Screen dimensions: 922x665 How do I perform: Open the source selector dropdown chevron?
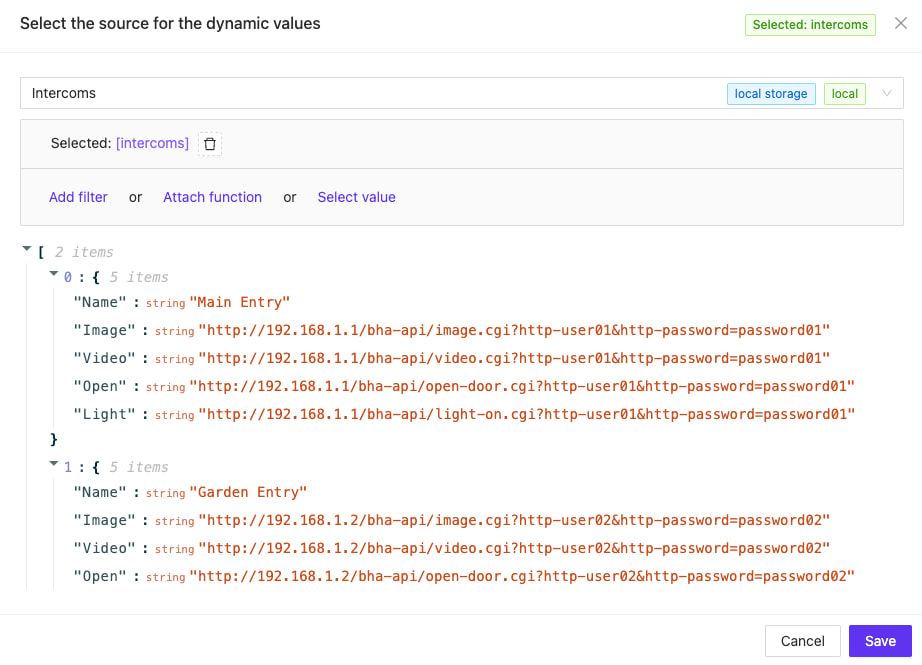click(x=887, y=93)
